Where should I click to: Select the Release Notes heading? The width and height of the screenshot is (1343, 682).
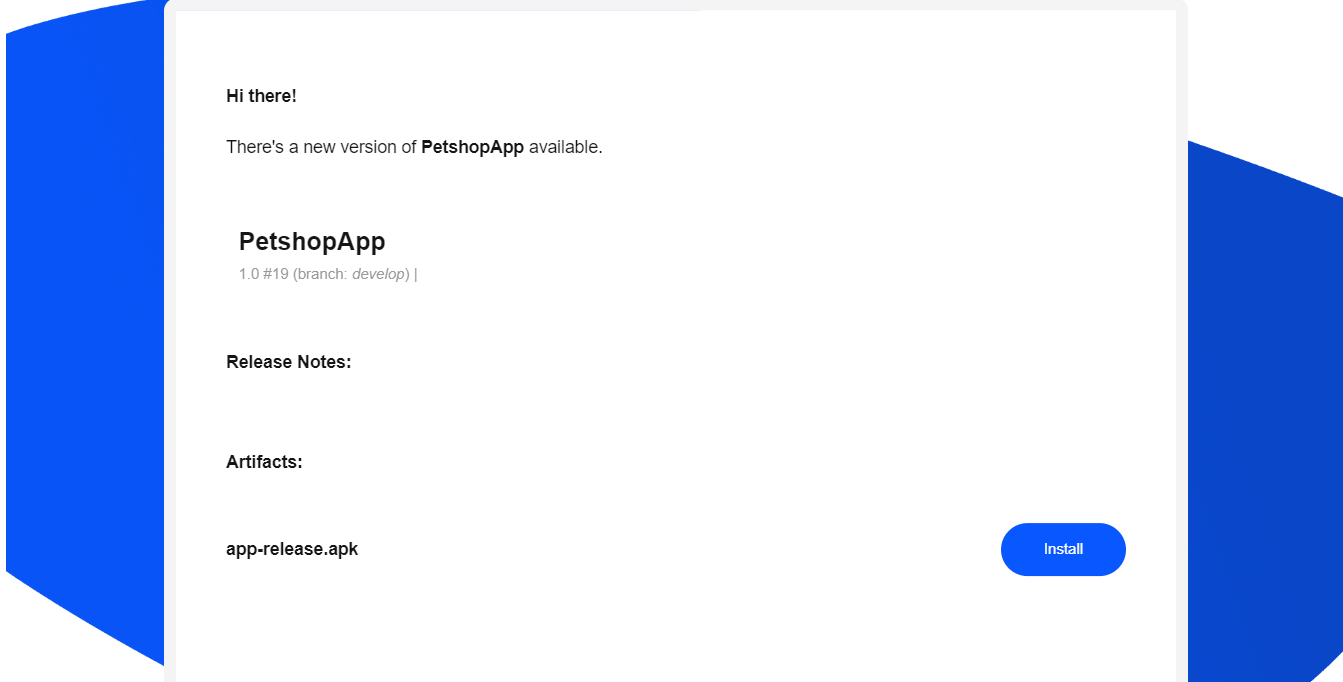[x=288, y=362]
